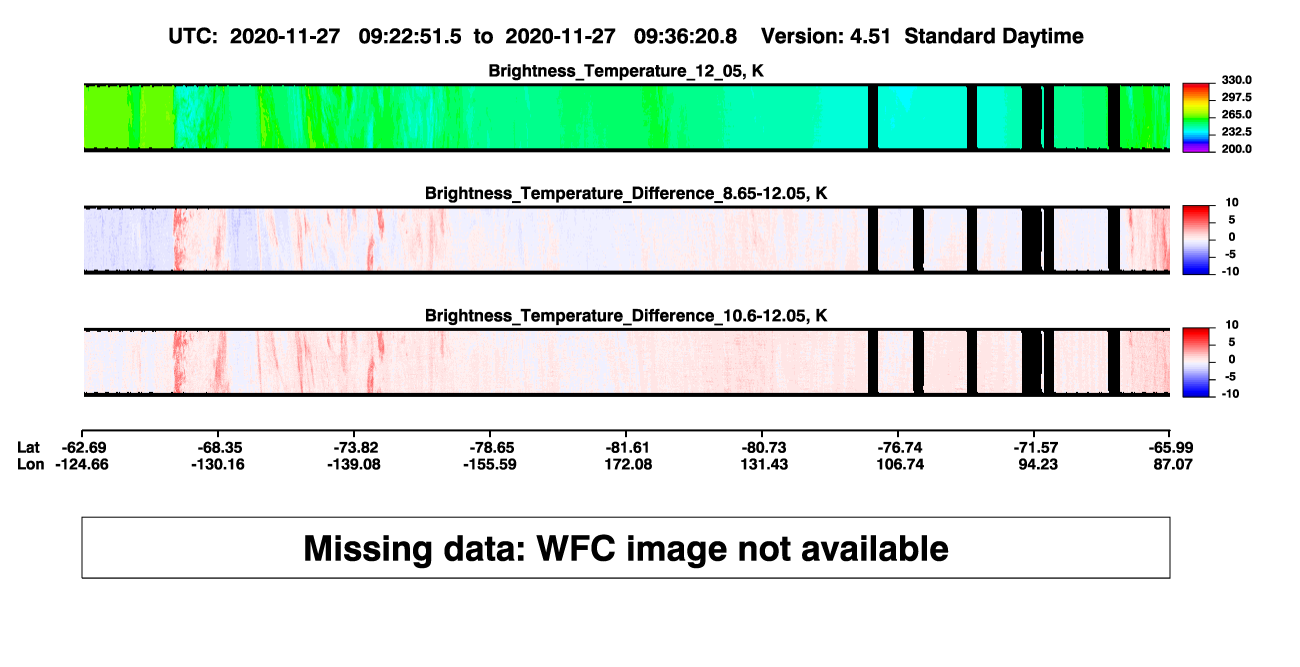Viewport: 1300px width, 667px height.
Task: Click the latitude tick label -68.35
Action: pyautogui.click(x=219, y=447)
